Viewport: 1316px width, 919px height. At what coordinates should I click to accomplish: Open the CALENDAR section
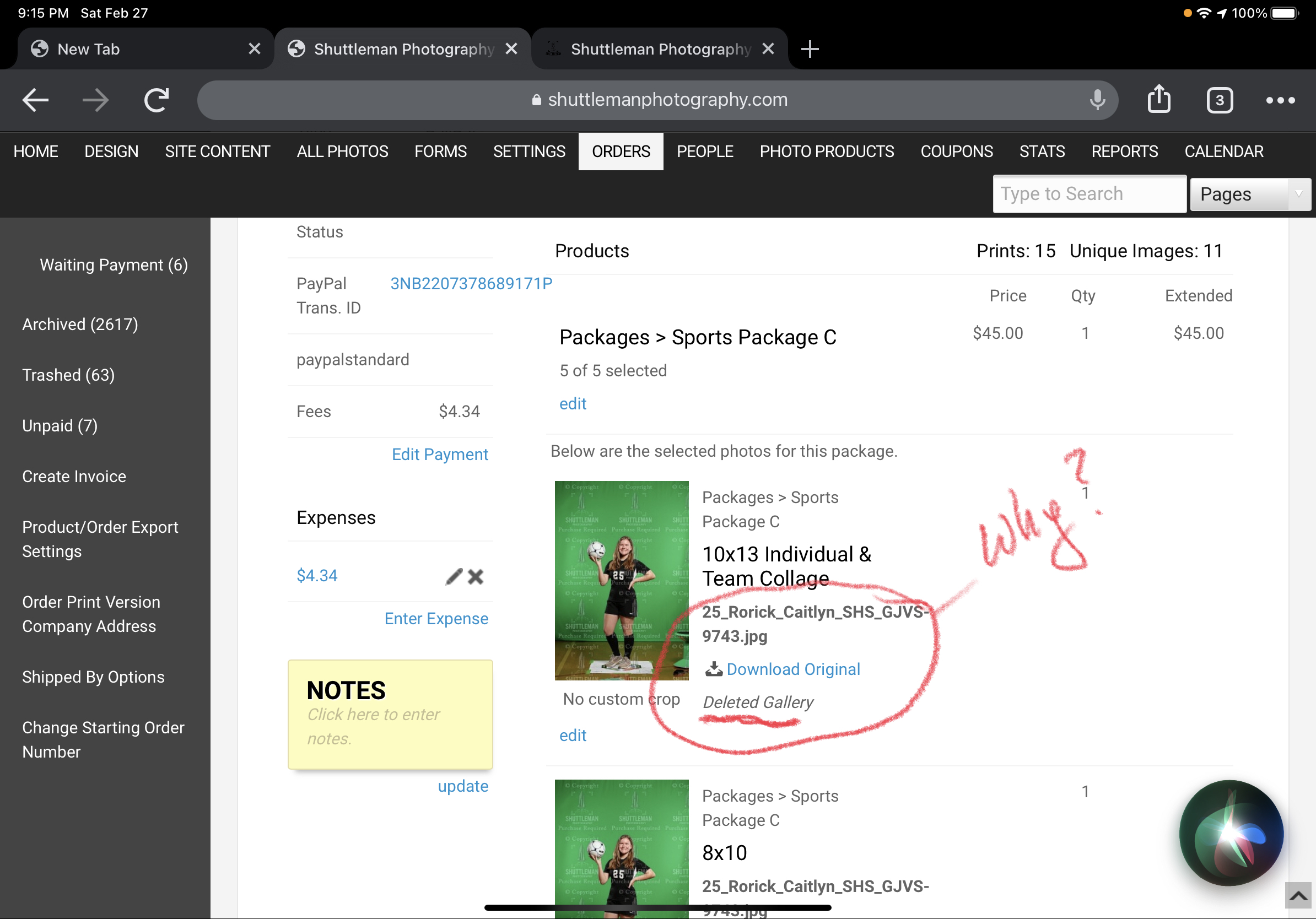click(x=1224, y=152)
